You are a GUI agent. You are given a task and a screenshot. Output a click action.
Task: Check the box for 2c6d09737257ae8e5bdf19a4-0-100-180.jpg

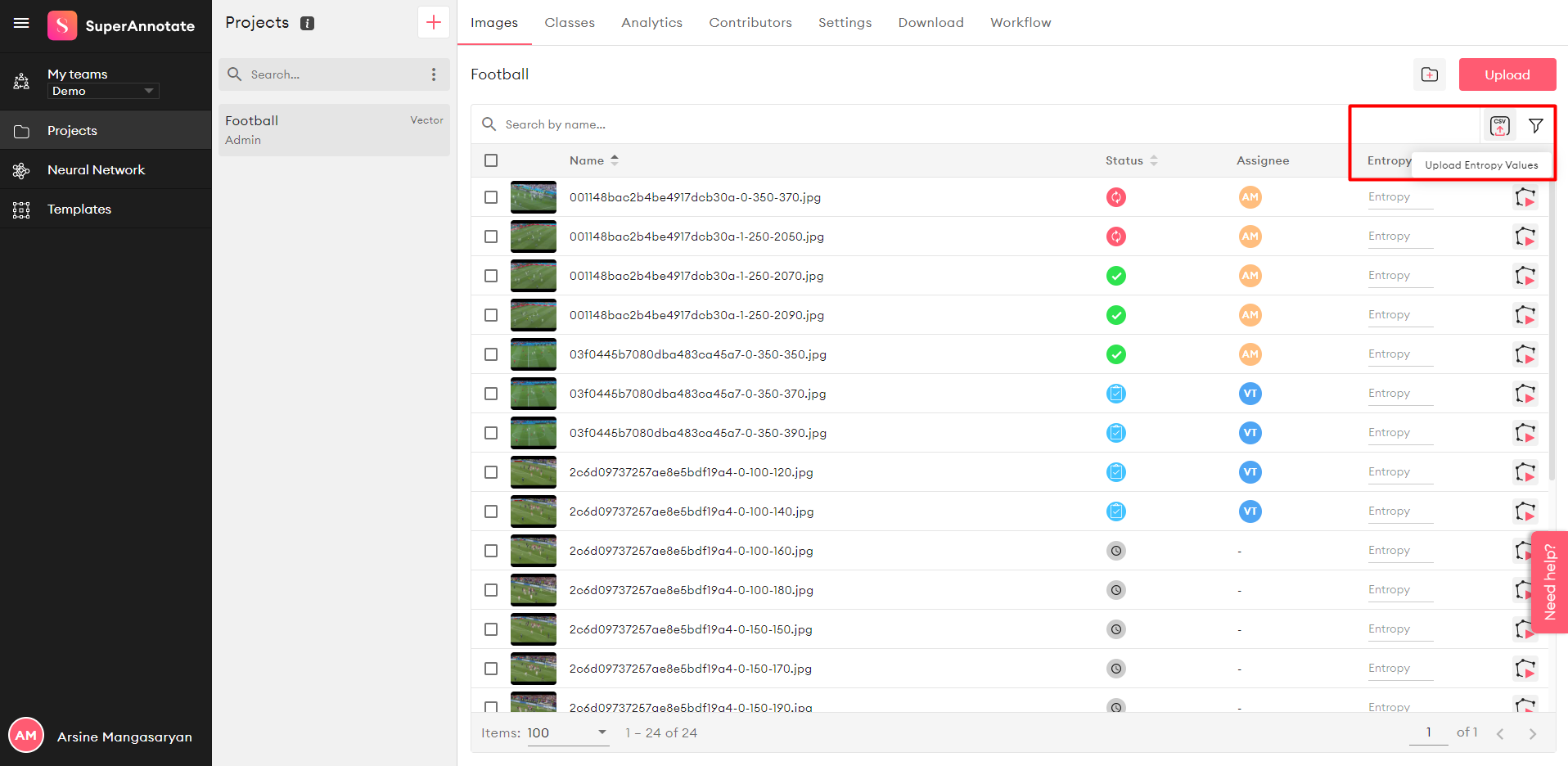[491, 590]
